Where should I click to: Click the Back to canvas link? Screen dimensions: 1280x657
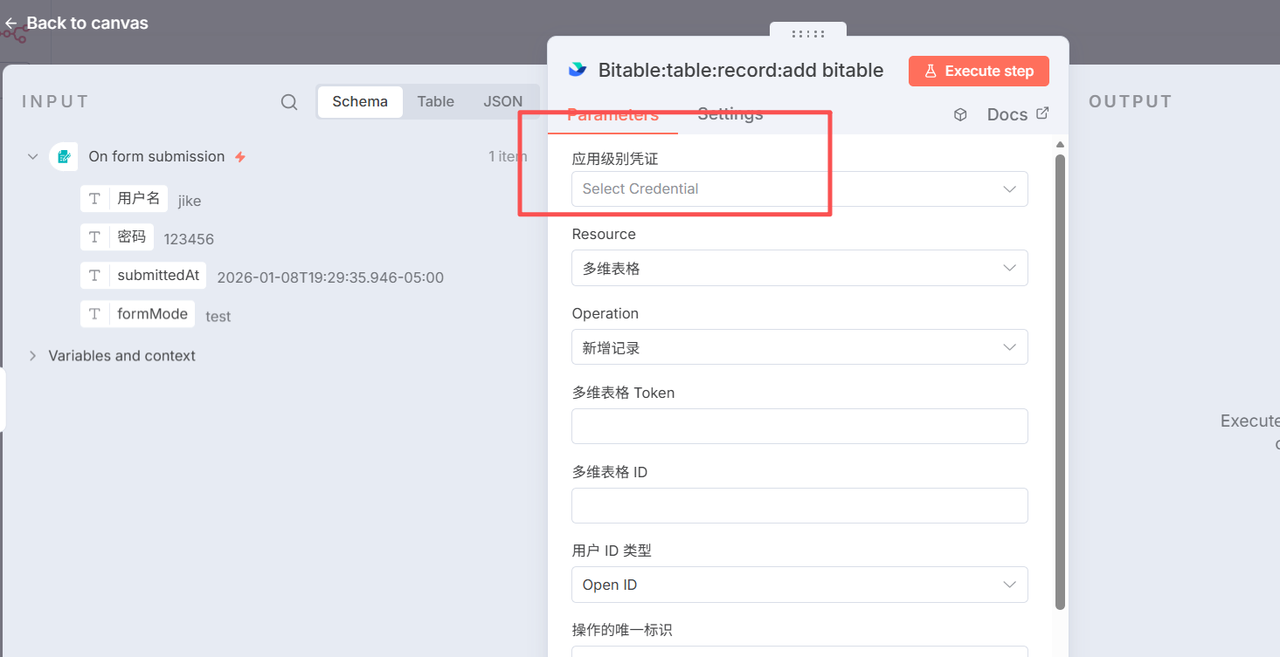coord(77,23)
